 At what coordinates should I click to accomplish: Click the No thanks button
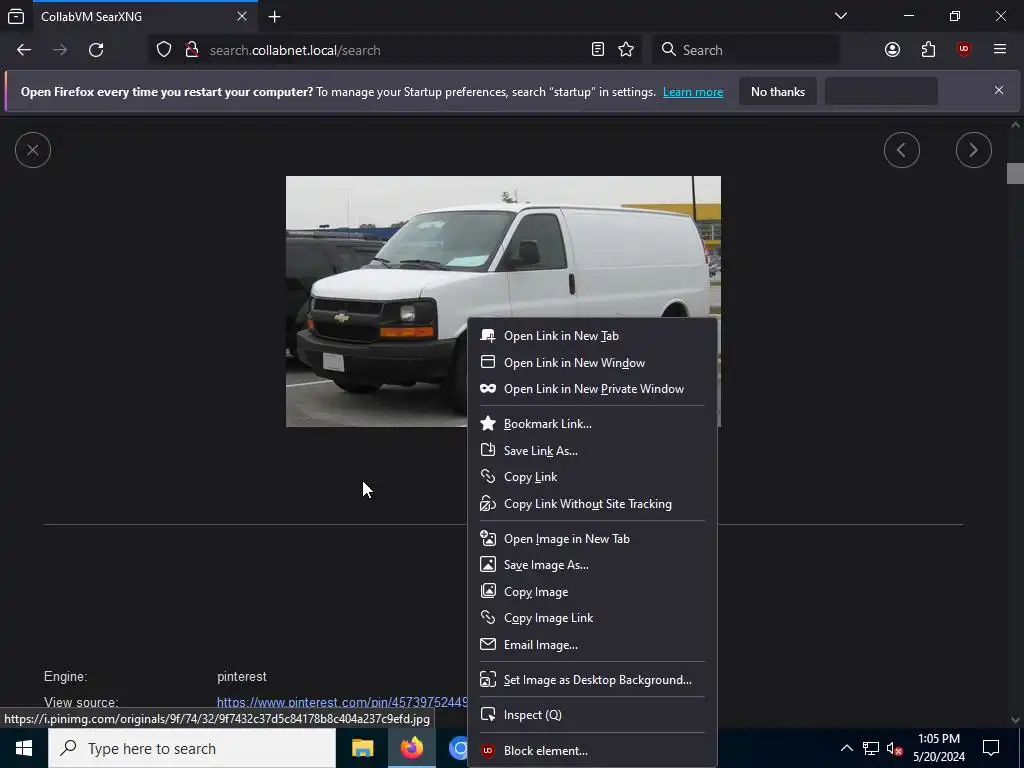pyautogui.click(x=778, y=91)
